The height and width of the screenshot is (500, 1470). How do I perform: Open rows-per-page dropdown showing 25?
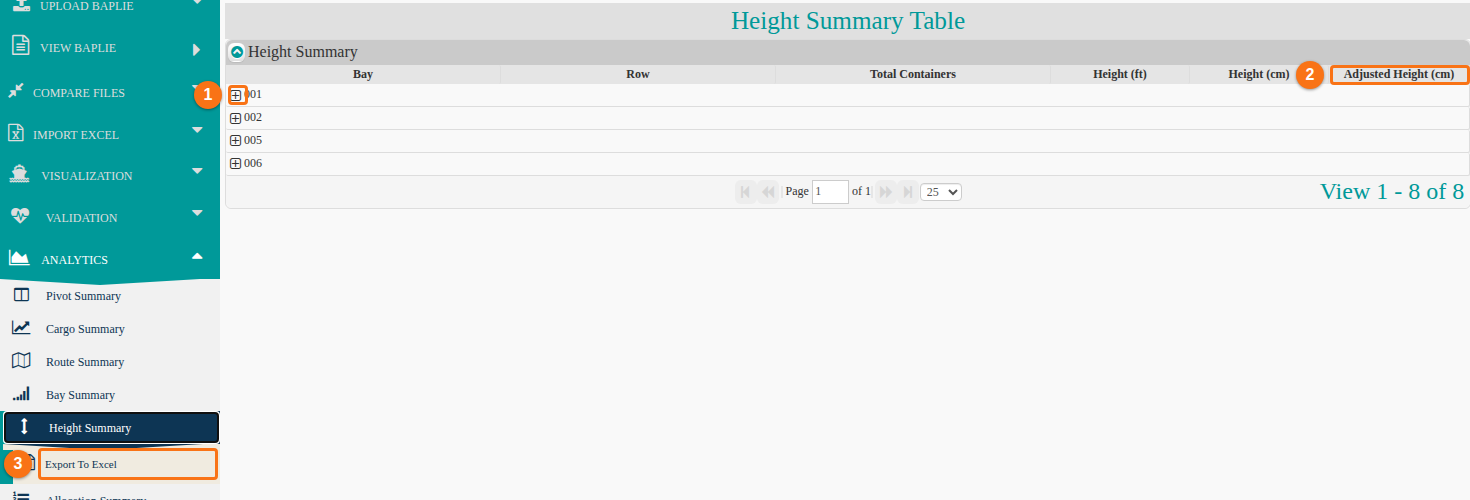click(941, 192)
